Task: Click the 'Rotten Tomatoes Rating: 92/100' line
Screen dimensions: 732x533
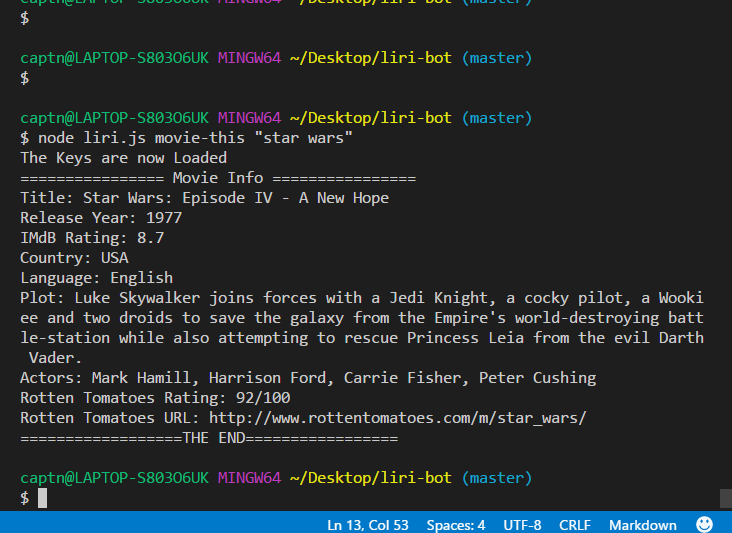Action: click(x=155, y=398)
